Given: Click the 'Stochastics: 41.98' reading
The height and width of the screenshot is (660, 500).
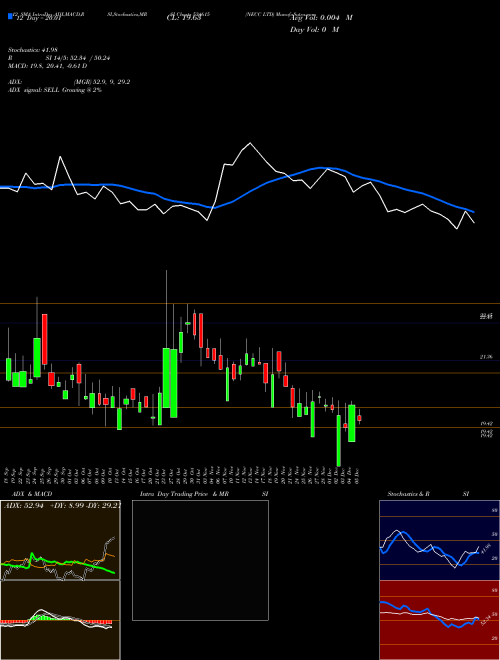Looking at the screenshot, I should pos(32,50).
